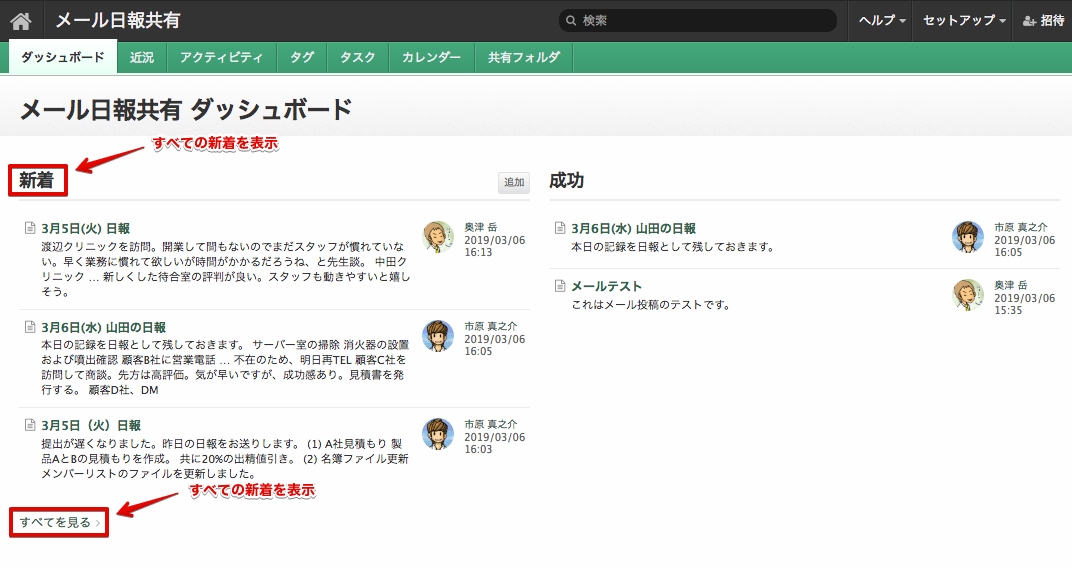The image size is (1072, 568).
Task: Click the invite person icon
Action: click(1029, 21)
